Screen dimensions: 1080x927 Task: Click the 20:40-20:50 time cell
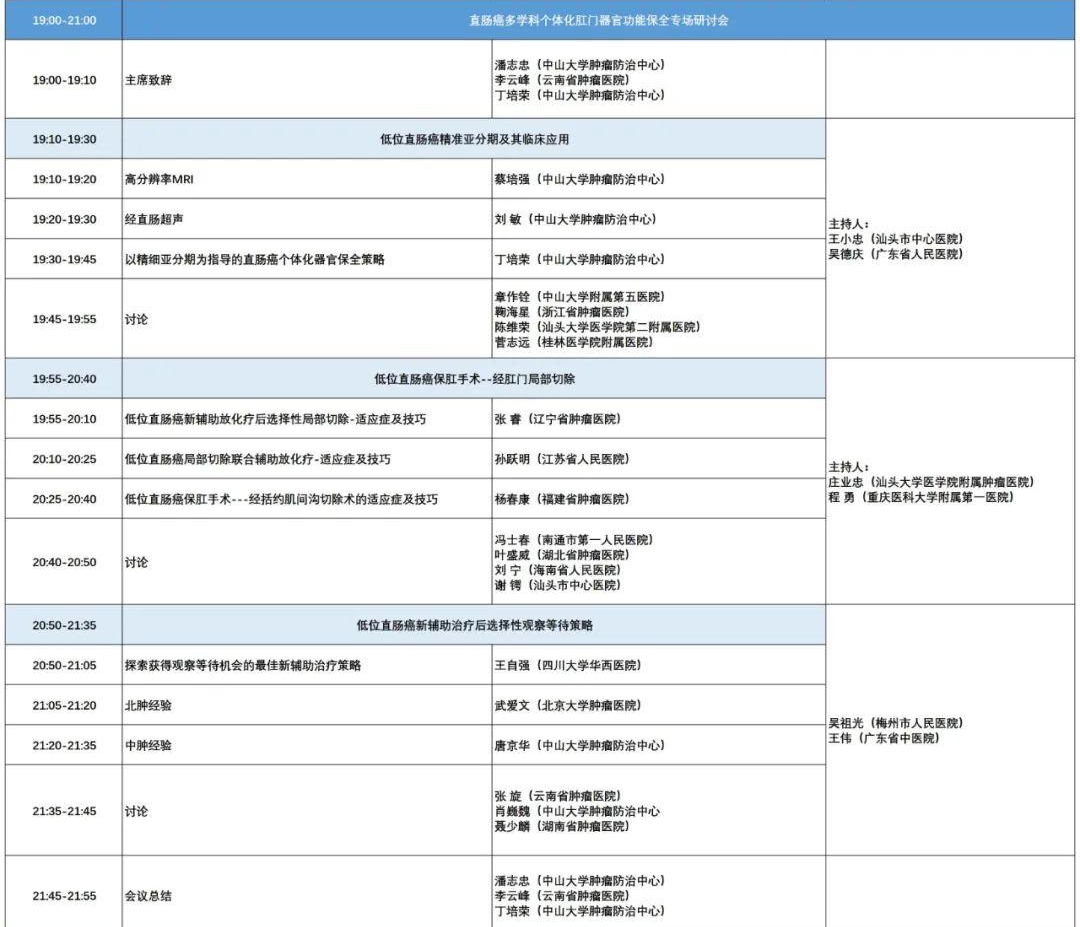coord(64,562)
